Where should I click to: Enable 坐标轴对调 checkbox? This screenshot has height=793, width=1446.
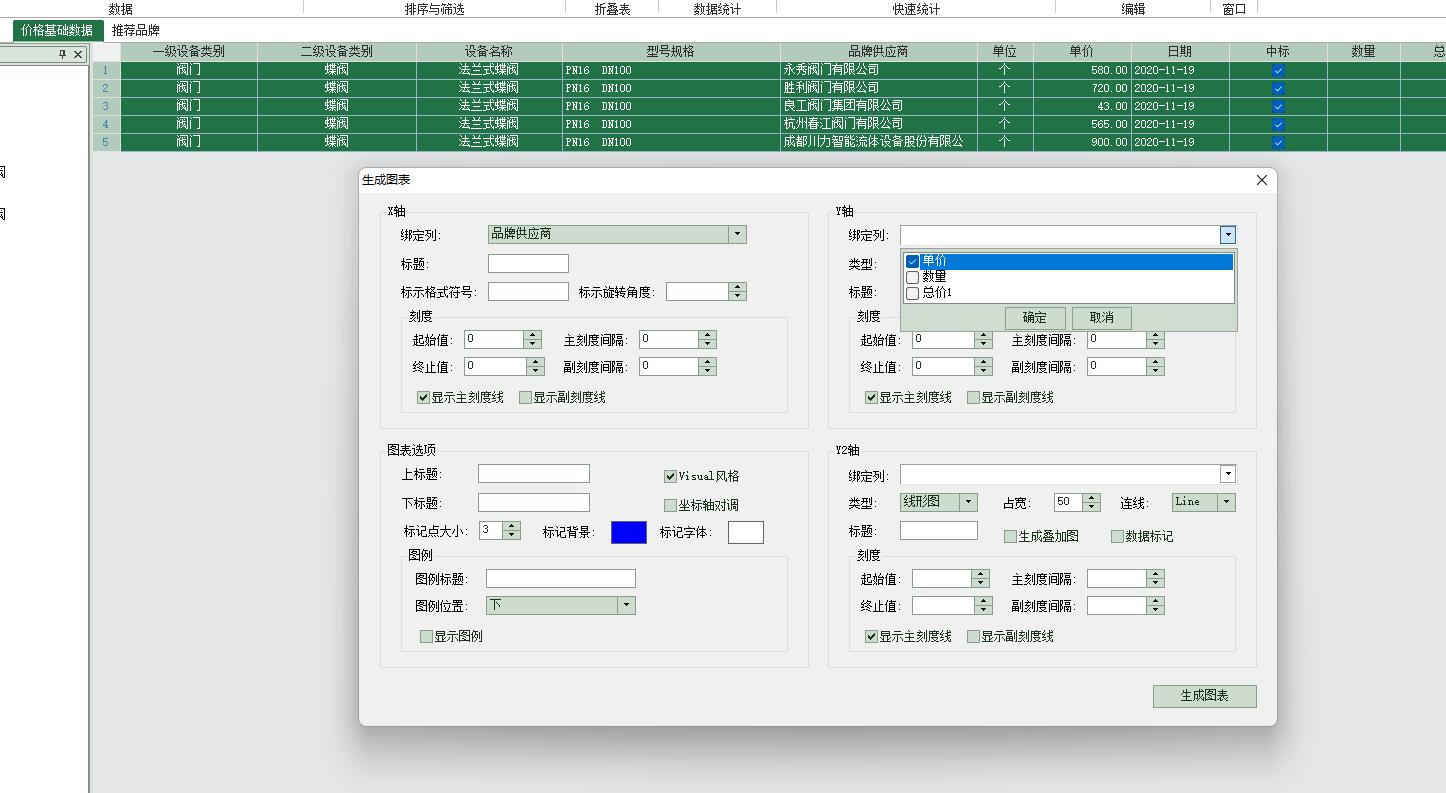click(x=670, y=506)
